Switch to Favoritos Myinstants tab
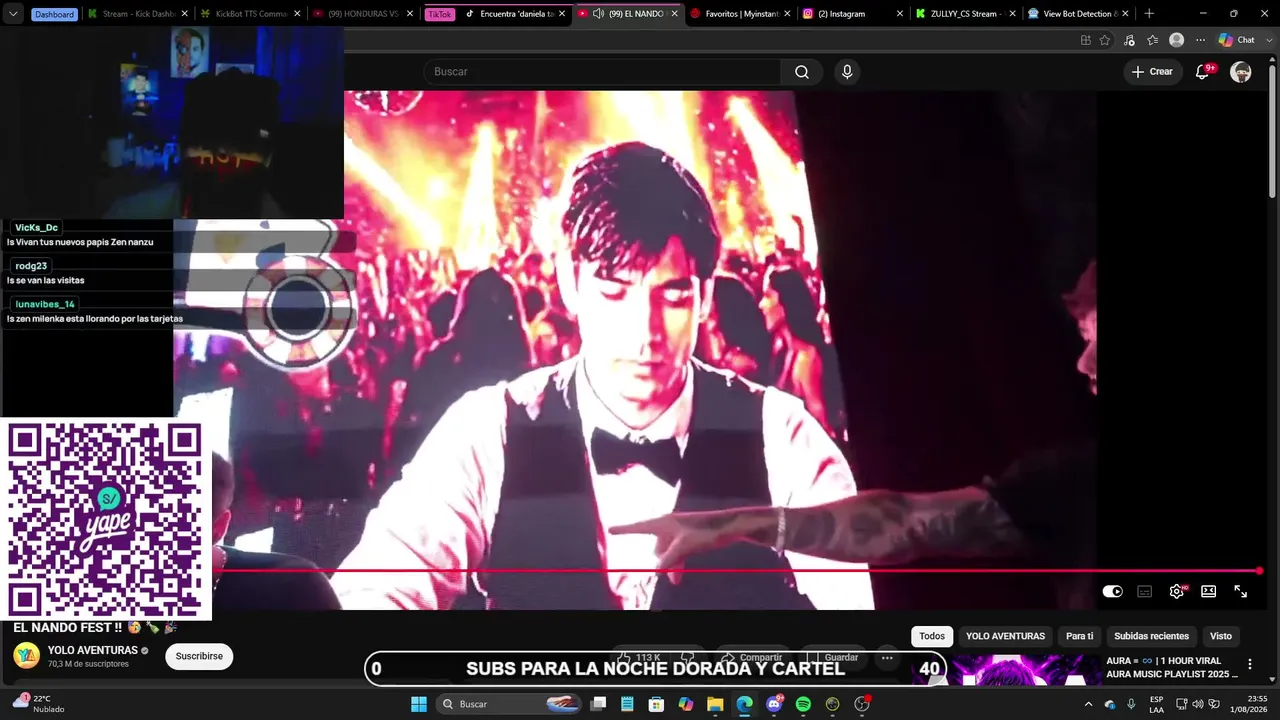Viewport: 1280px width, 720px height. click(740, 14)
